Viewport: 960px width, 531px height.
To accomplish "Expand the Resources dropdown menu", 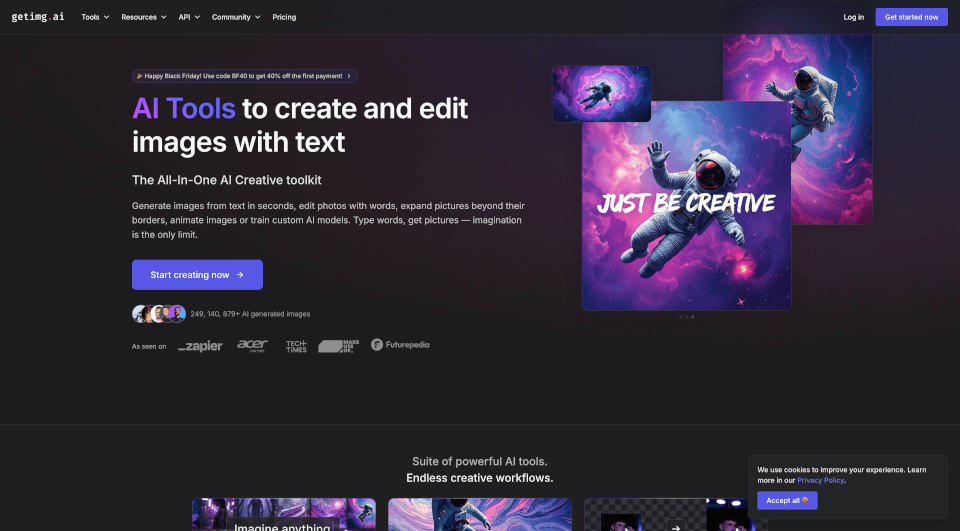I will point(145,17).
